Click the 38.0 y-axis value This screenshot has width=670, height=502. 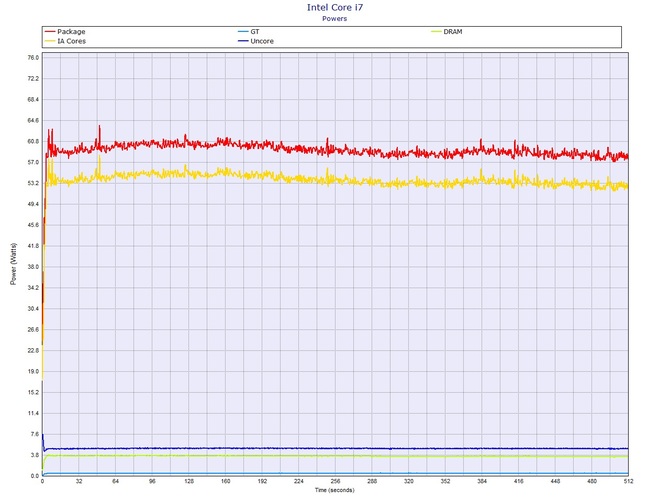pyautogui.click(x=33, y=267)
